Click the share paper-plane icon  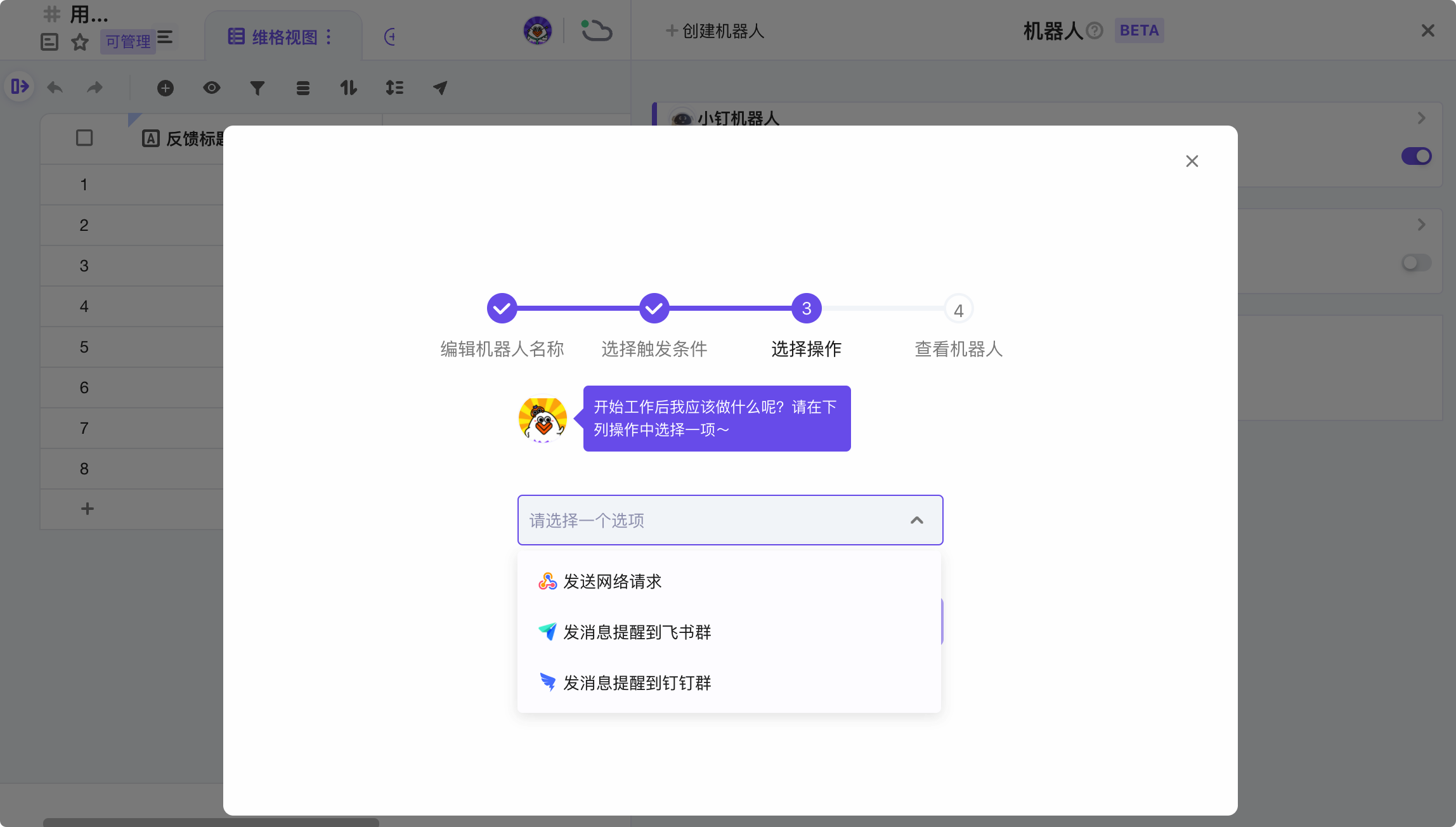(x=440, y=88)
